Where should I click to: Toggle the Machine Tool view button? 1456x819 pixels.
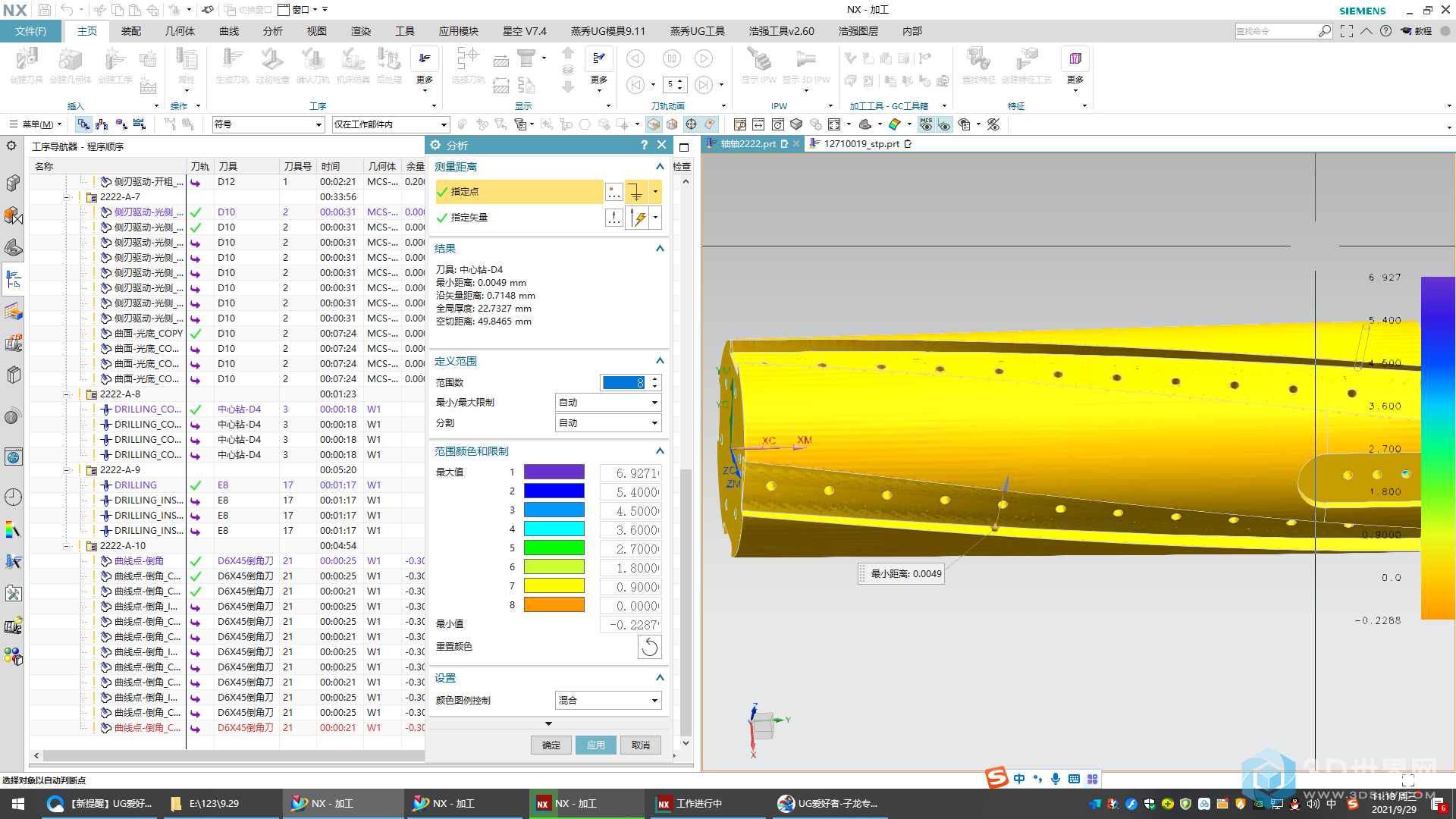pyautogui.click(x=102, y=124)
